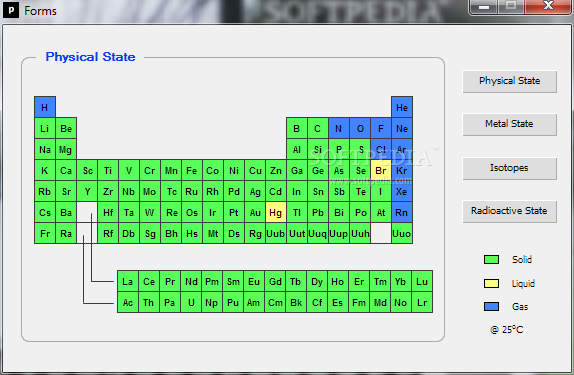Click the Lawrencium (Lr) cell
Image resolution: width=574 pixels, height=375 pixels.
422,302
